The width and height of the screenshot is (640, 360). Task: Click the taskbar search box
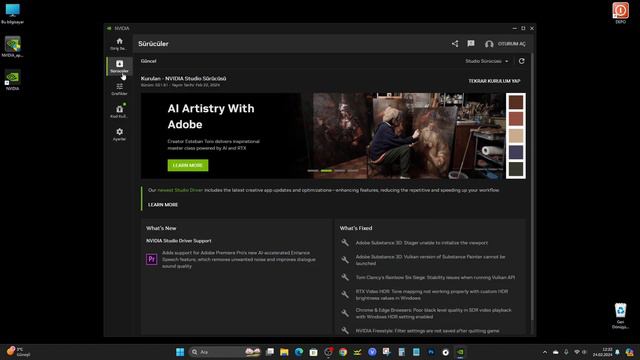224,352
